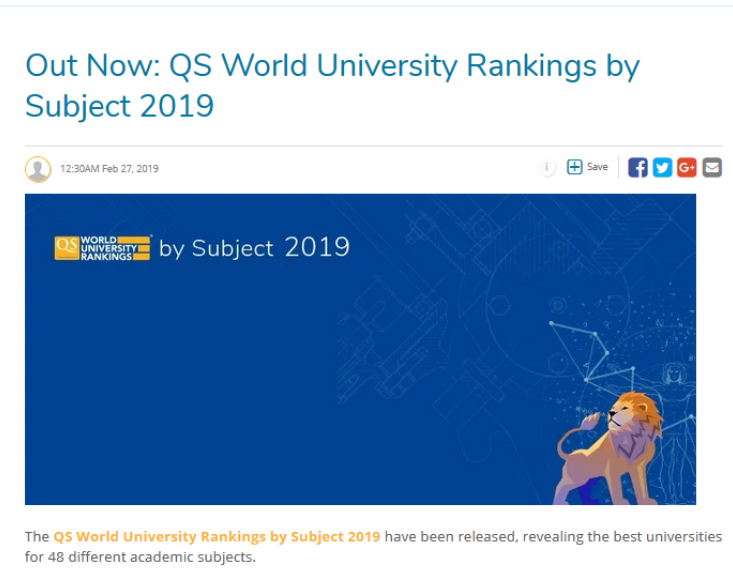
Task: Click the email envelope share icon
Action: pyautogui.click(x=712, y=168)
